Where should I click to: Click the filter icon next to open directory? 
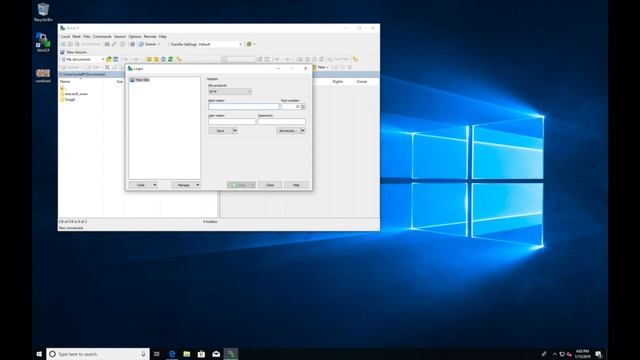[x=116, y=59]
